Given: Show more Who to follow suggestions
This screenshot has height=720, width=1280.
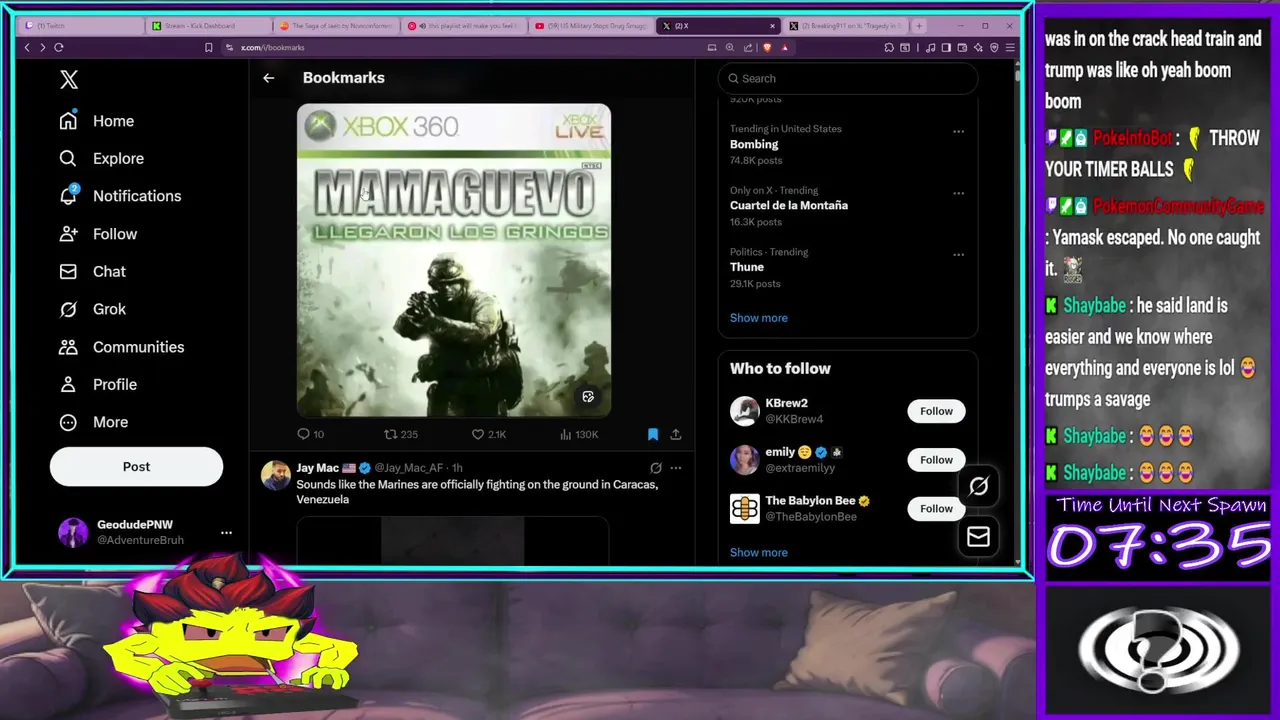Looking at the screenshot, I should click(759, 552).
